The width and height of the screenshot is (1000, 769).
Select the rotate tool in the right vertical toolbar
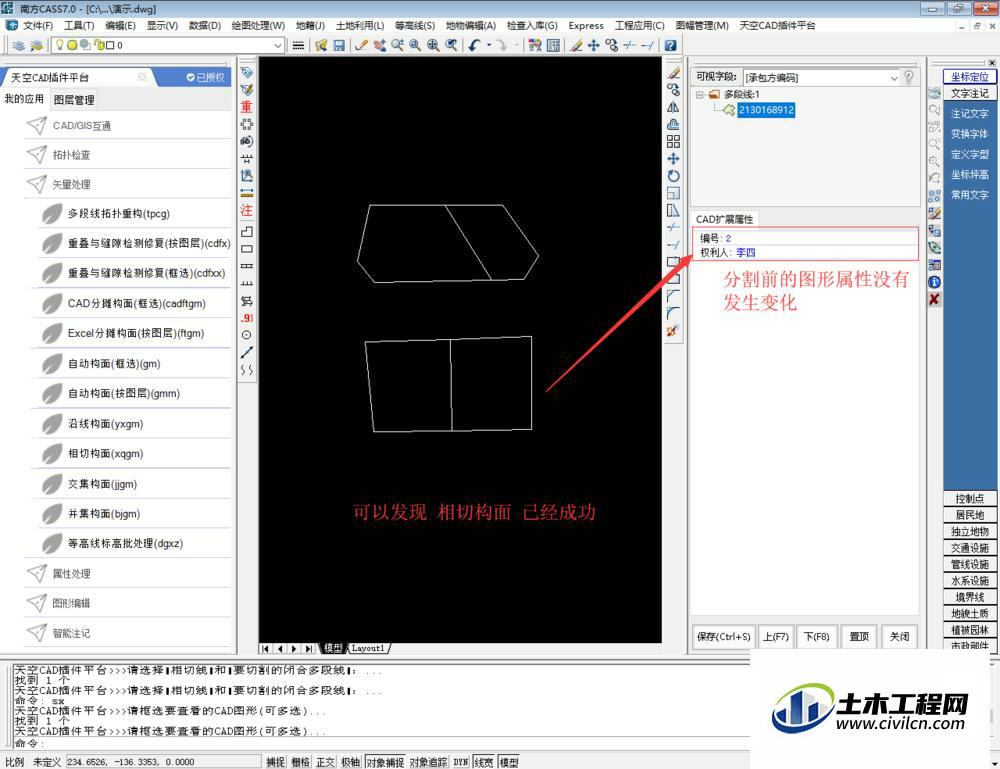[x=673, y=176]
